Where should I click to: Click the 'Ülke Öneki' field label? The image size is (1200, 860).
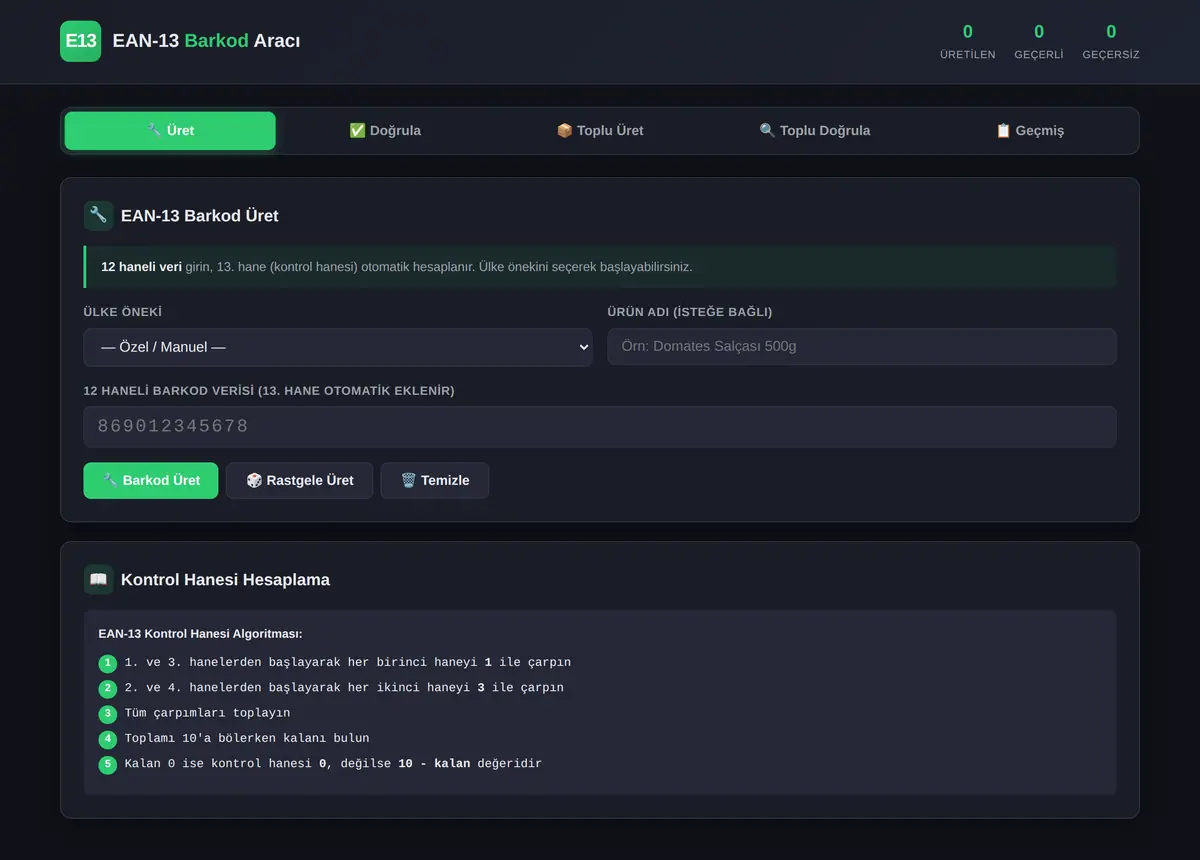point(123,312)
